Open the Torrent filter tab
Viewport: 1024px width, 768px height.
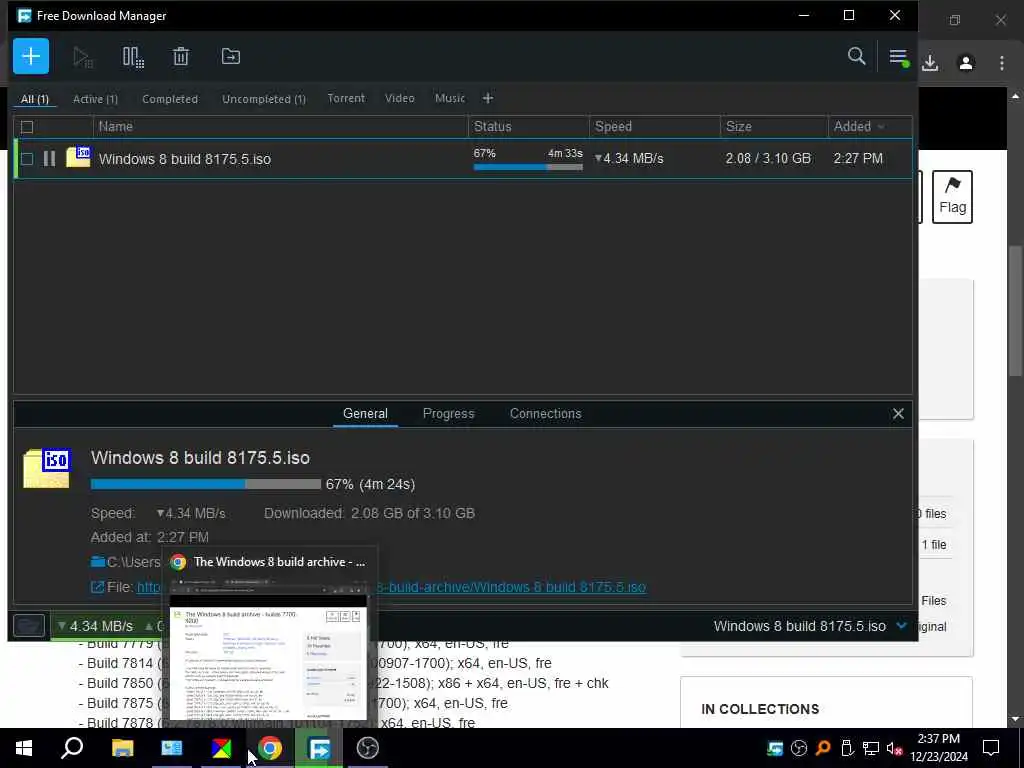pos(346,99)
